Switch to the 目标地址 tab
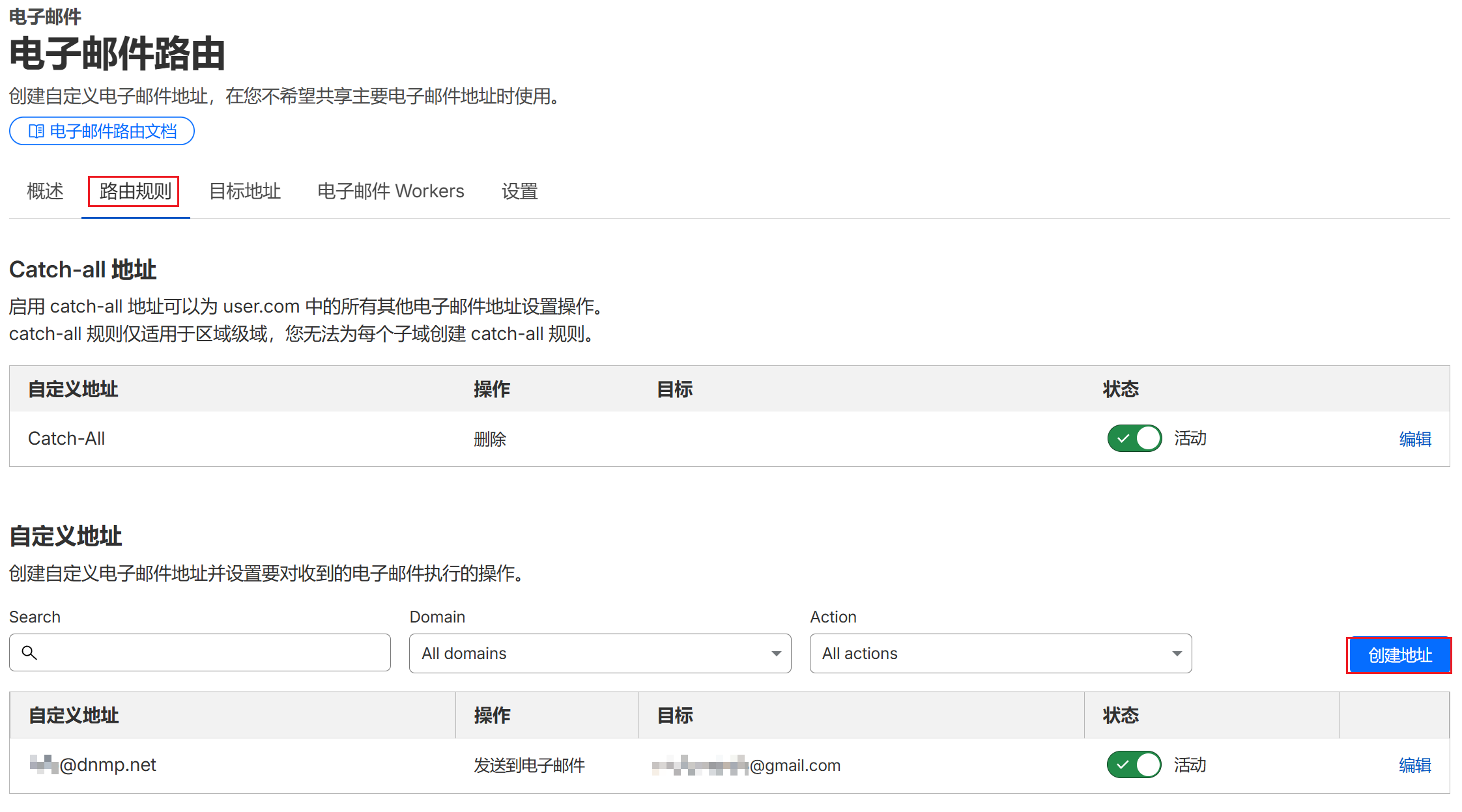The width and height of the screenshot is (1462, 812). pyautogui.click(x=245, y=191)
